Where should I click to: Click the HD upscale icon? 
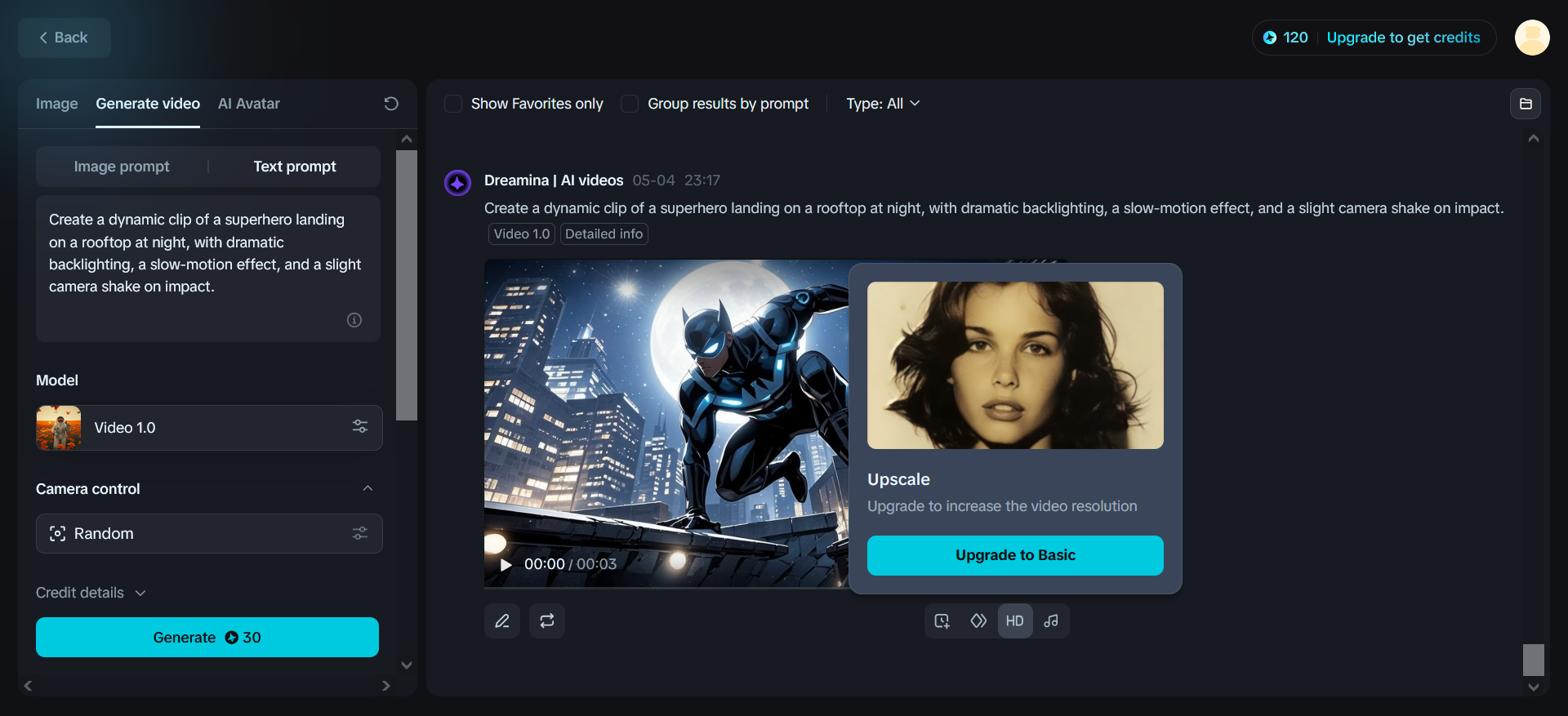coord(1015,621)
